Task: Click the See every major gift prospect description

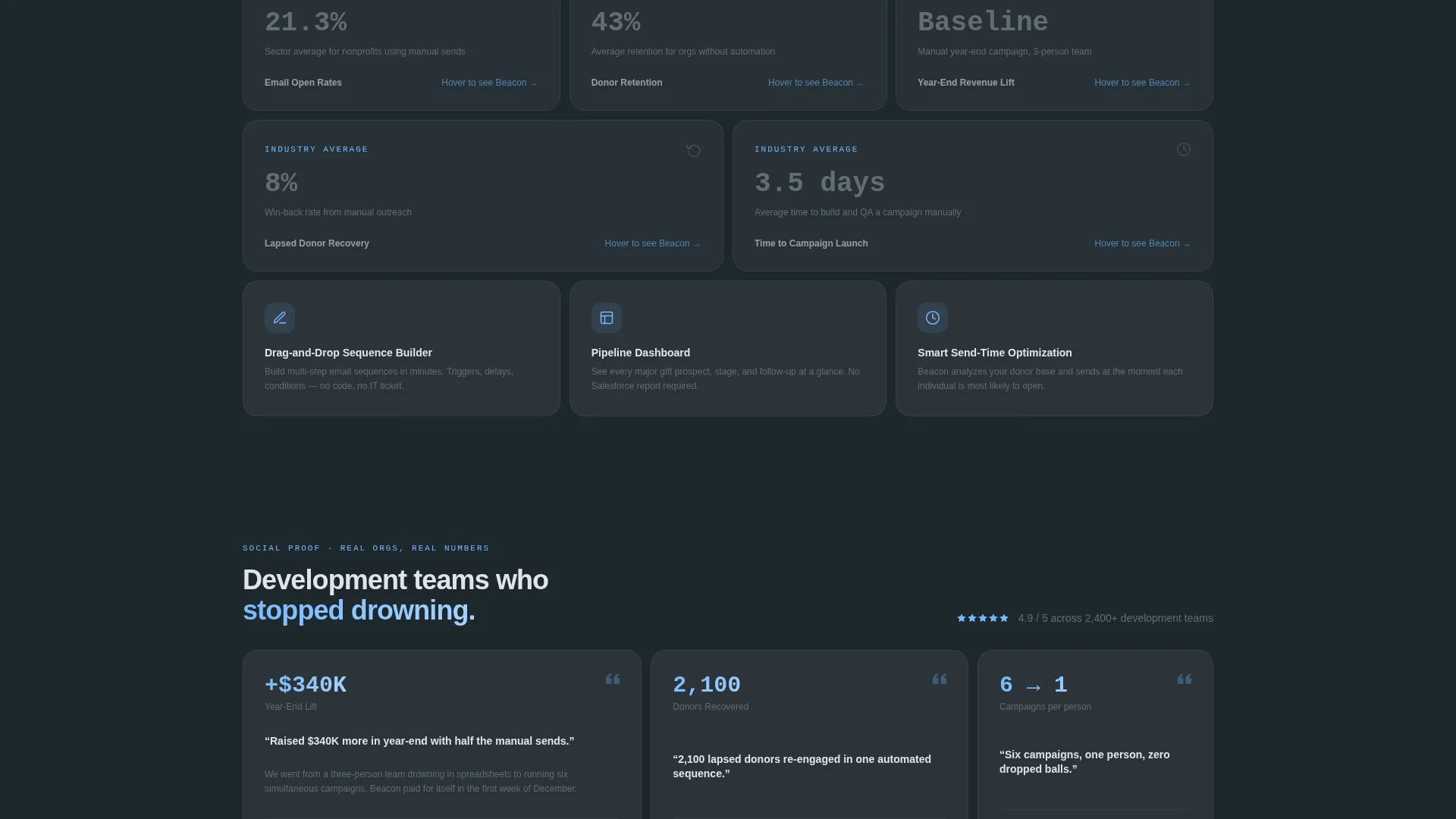Action: tap(726, 379)
